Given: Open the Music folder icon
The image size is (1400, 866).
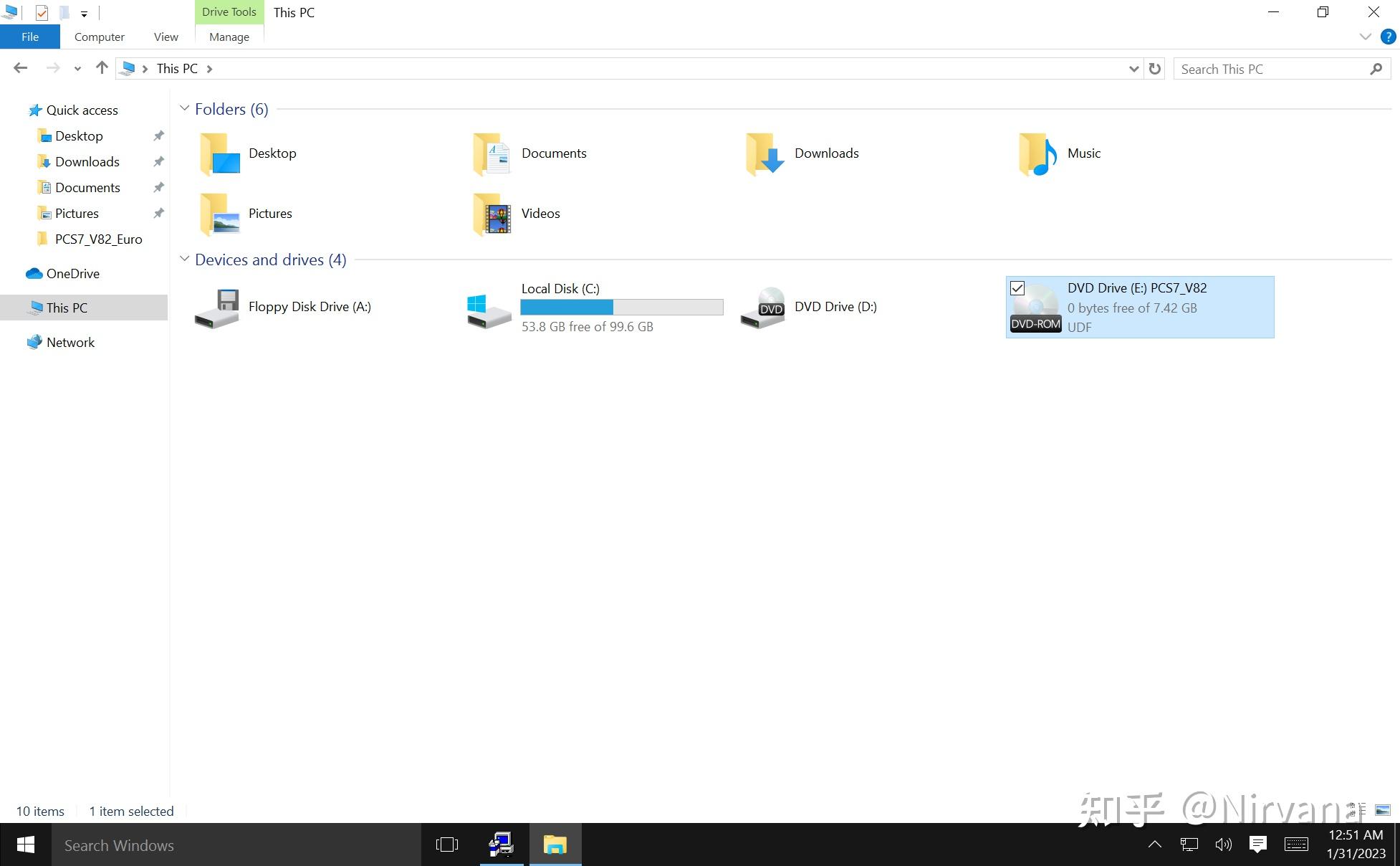Looking at the screenshot, I should click(1037, 153).
